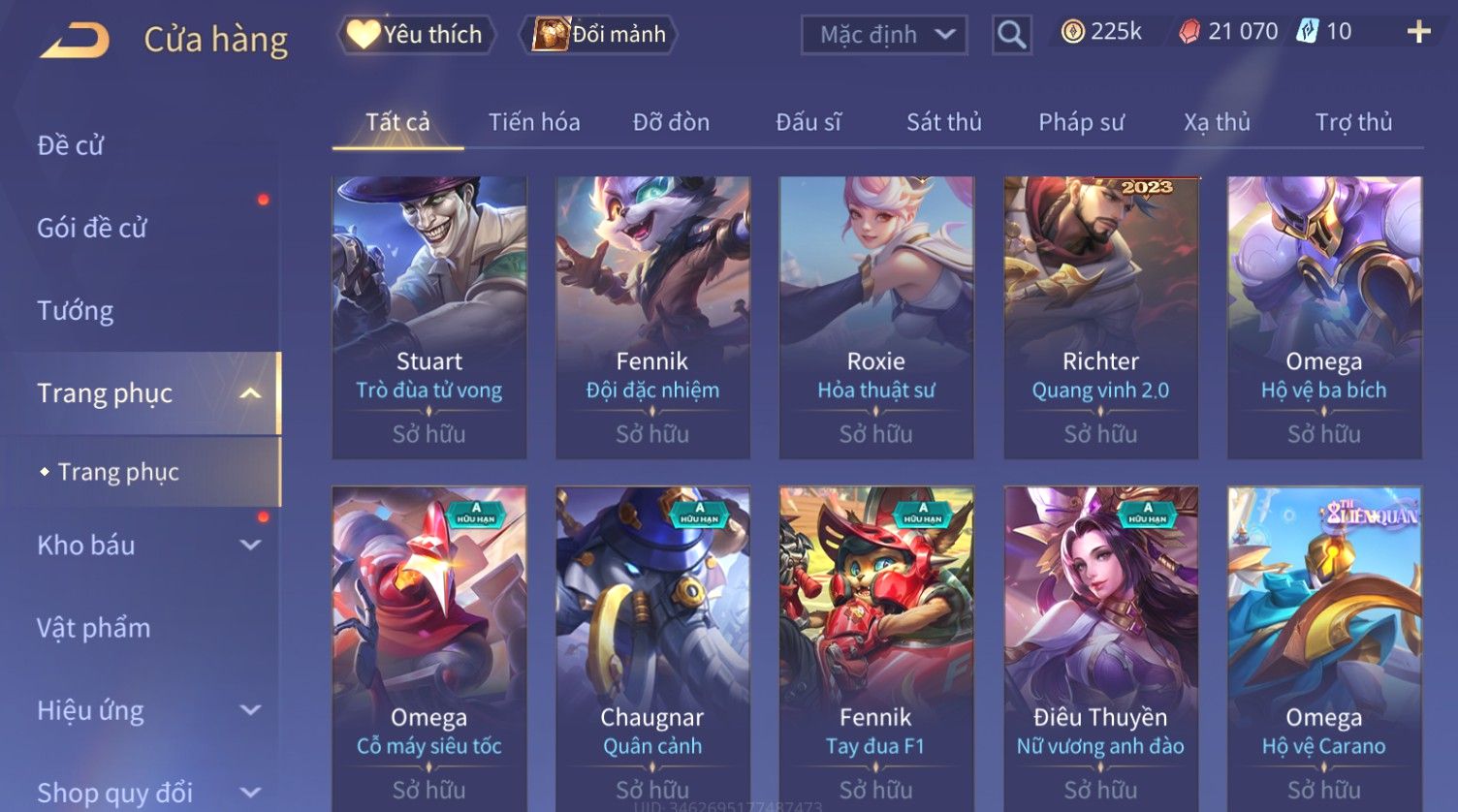Tap the golden back arrow icon
1458x812 pixels.
click(75, 41)
